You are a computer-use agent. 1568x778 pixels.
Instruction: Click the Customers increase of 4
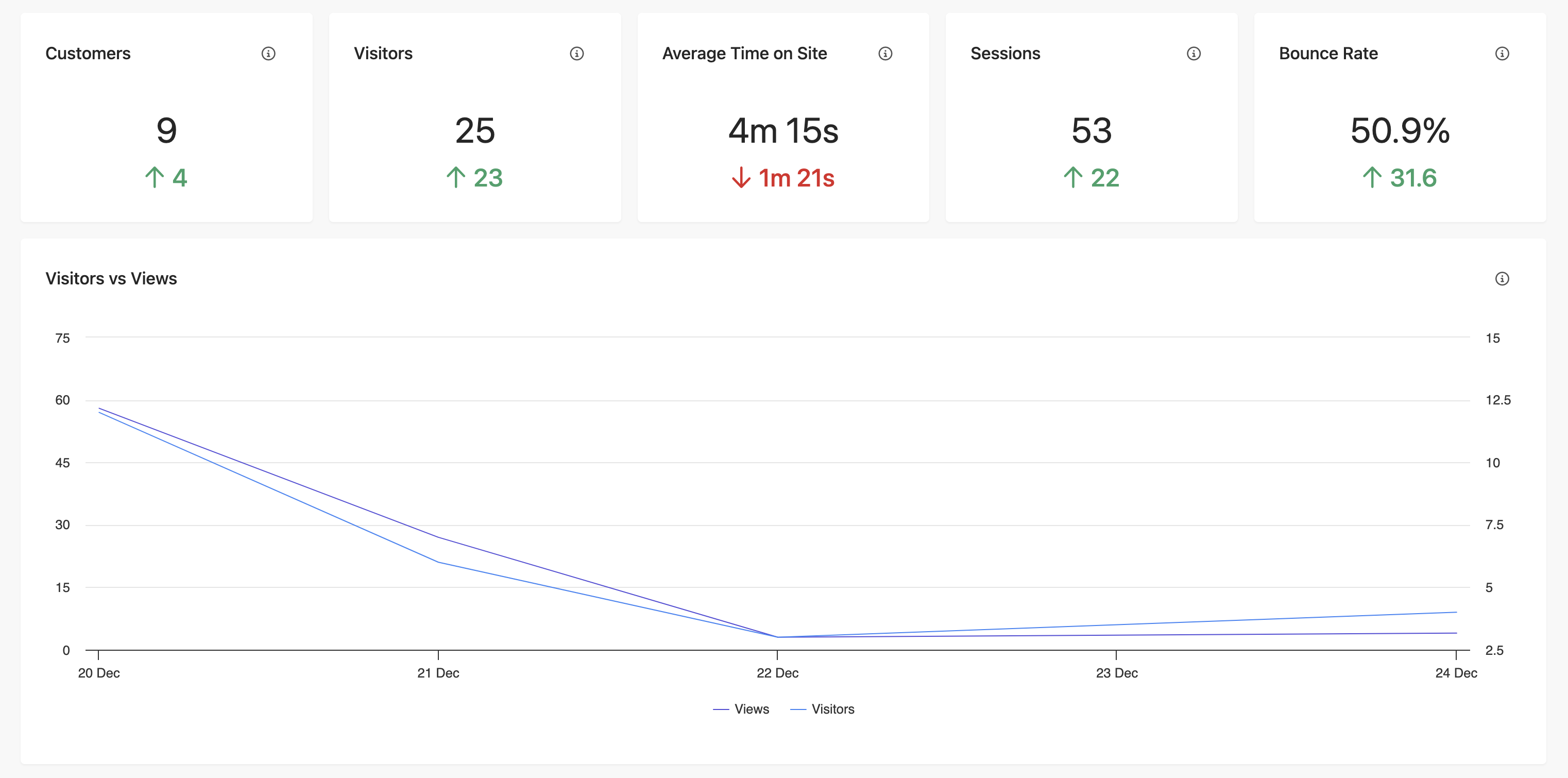(166, 178)
